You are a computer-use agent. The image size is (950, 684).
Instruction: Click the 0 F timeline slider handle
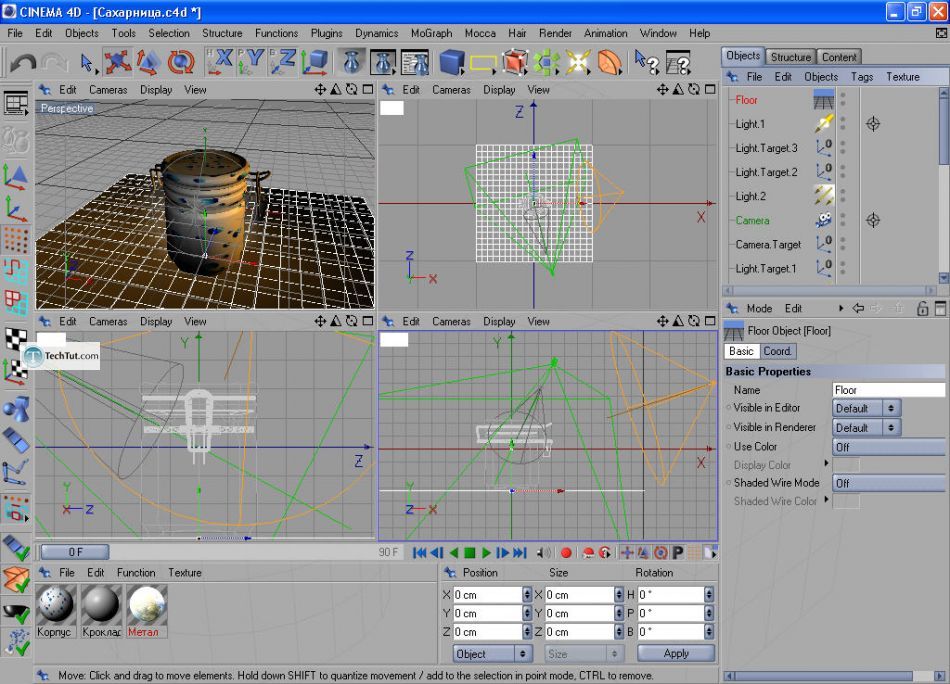click(75, 552)
